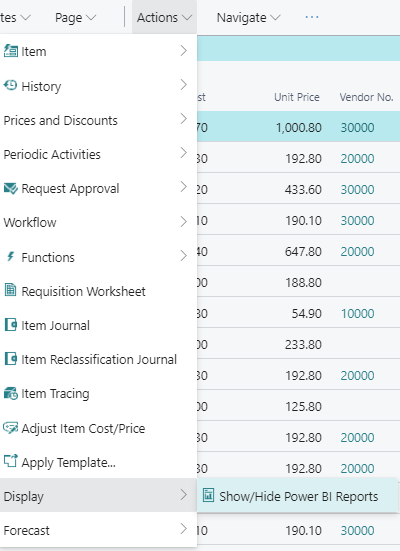Click the Apply Template icon
The height and width of the screenshot is (551, 400).
click(10, 461)
